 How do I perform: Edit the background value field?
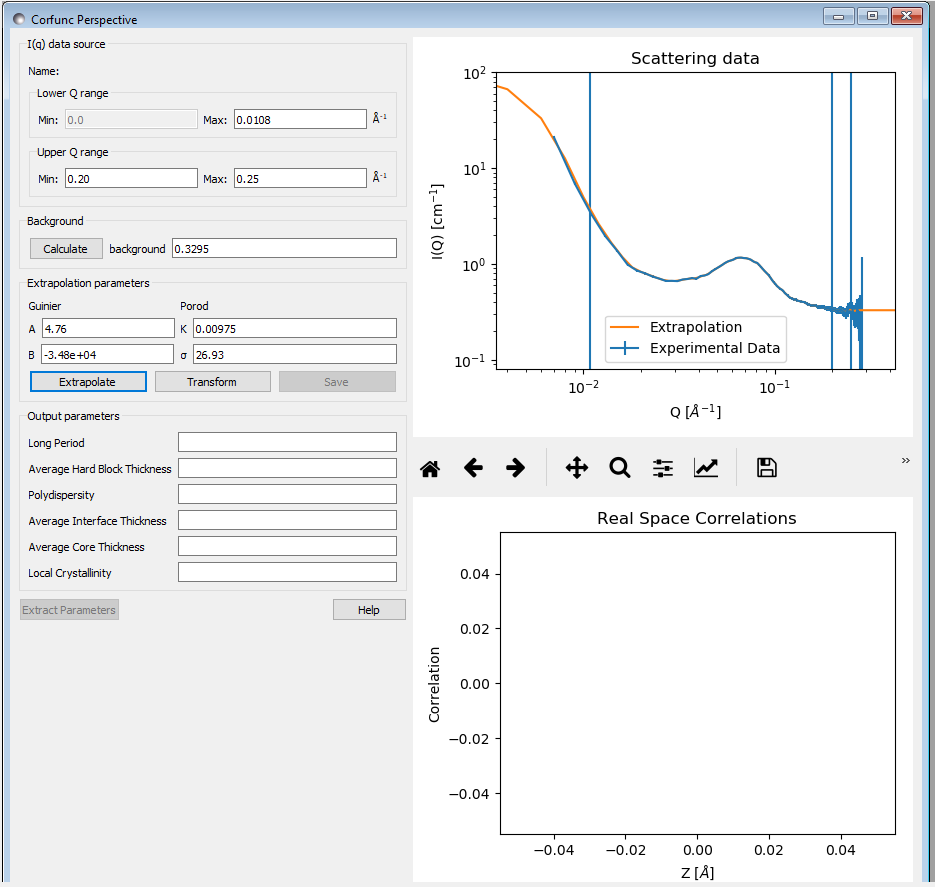click(284, 249)
